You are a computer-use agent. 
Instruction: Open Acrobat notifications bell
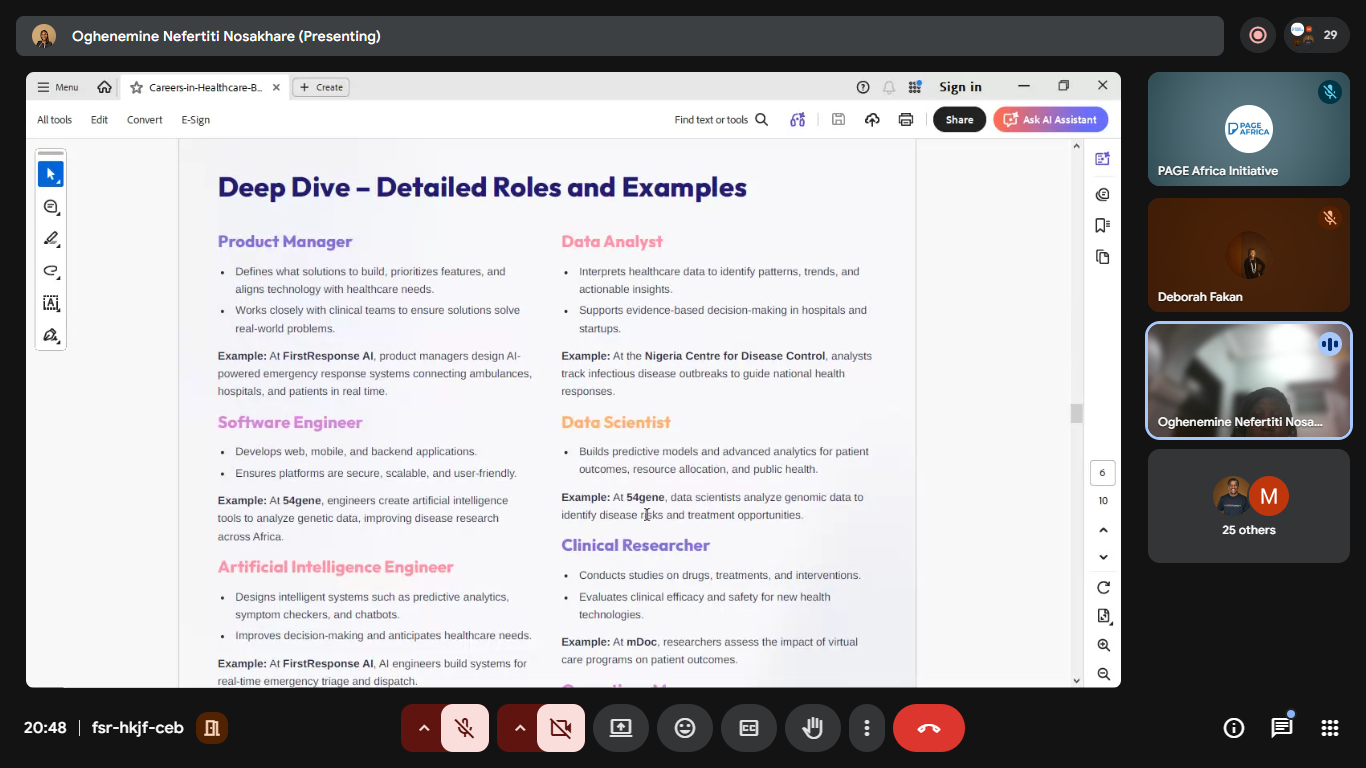click(x=888, y=87)
